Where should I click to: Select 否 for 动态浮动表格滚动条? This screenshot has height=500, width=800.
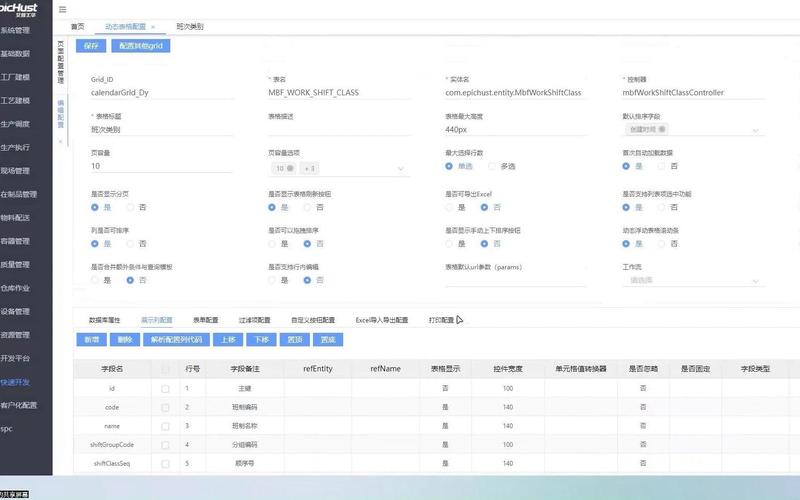click(x=661, y=244)
